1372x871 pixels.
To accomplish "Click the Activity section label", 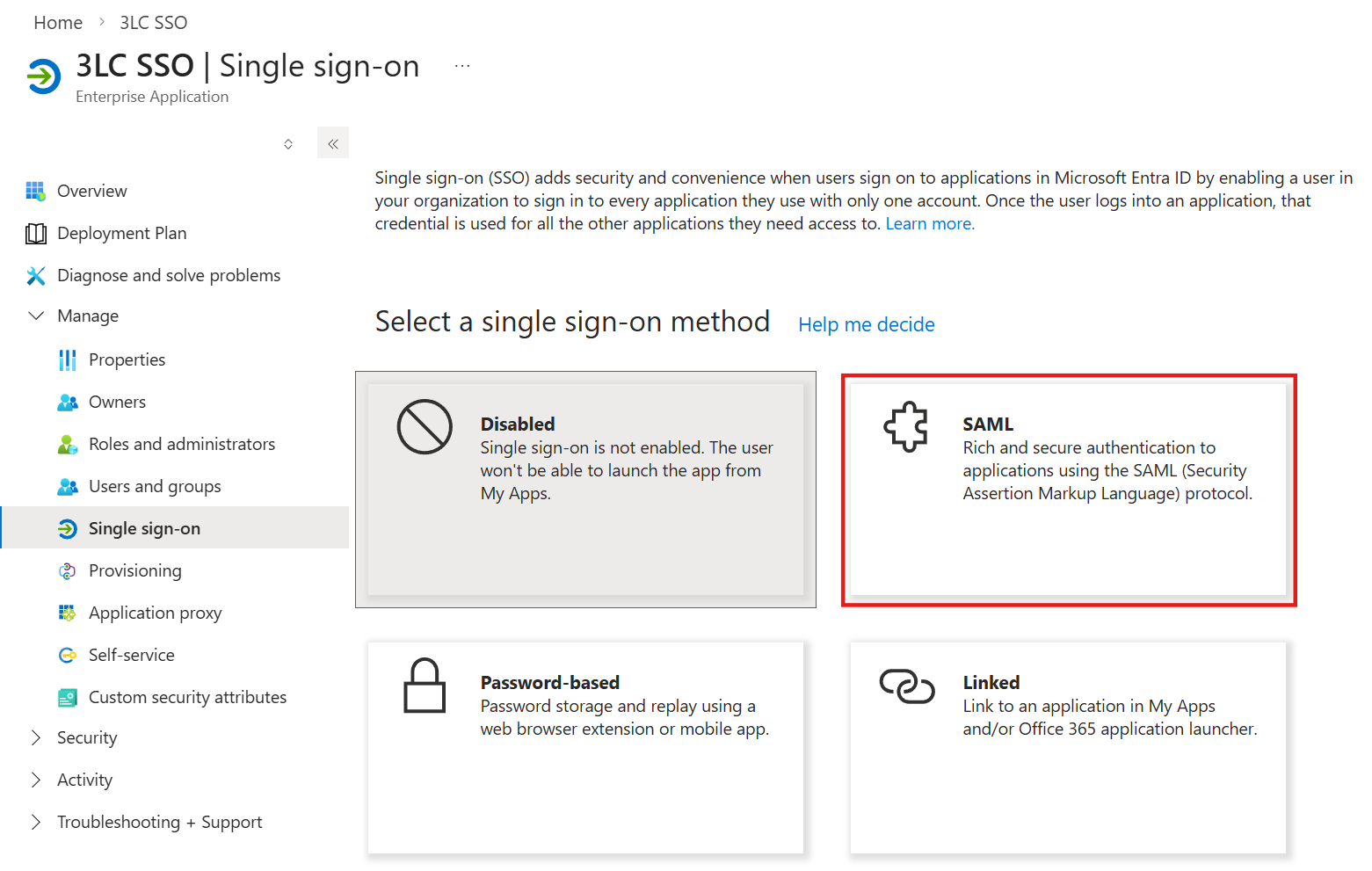I will 85,780.
